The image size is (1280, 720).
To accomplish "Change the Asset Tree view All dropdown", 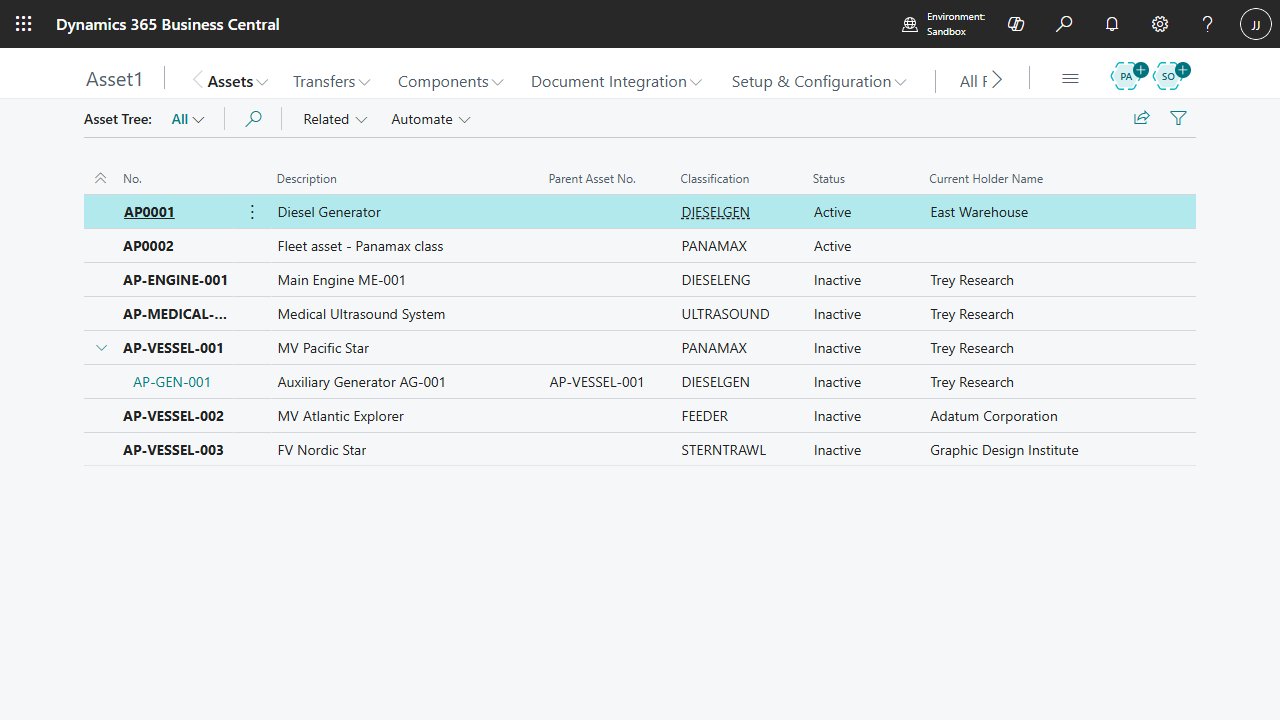I will point(188,119).
